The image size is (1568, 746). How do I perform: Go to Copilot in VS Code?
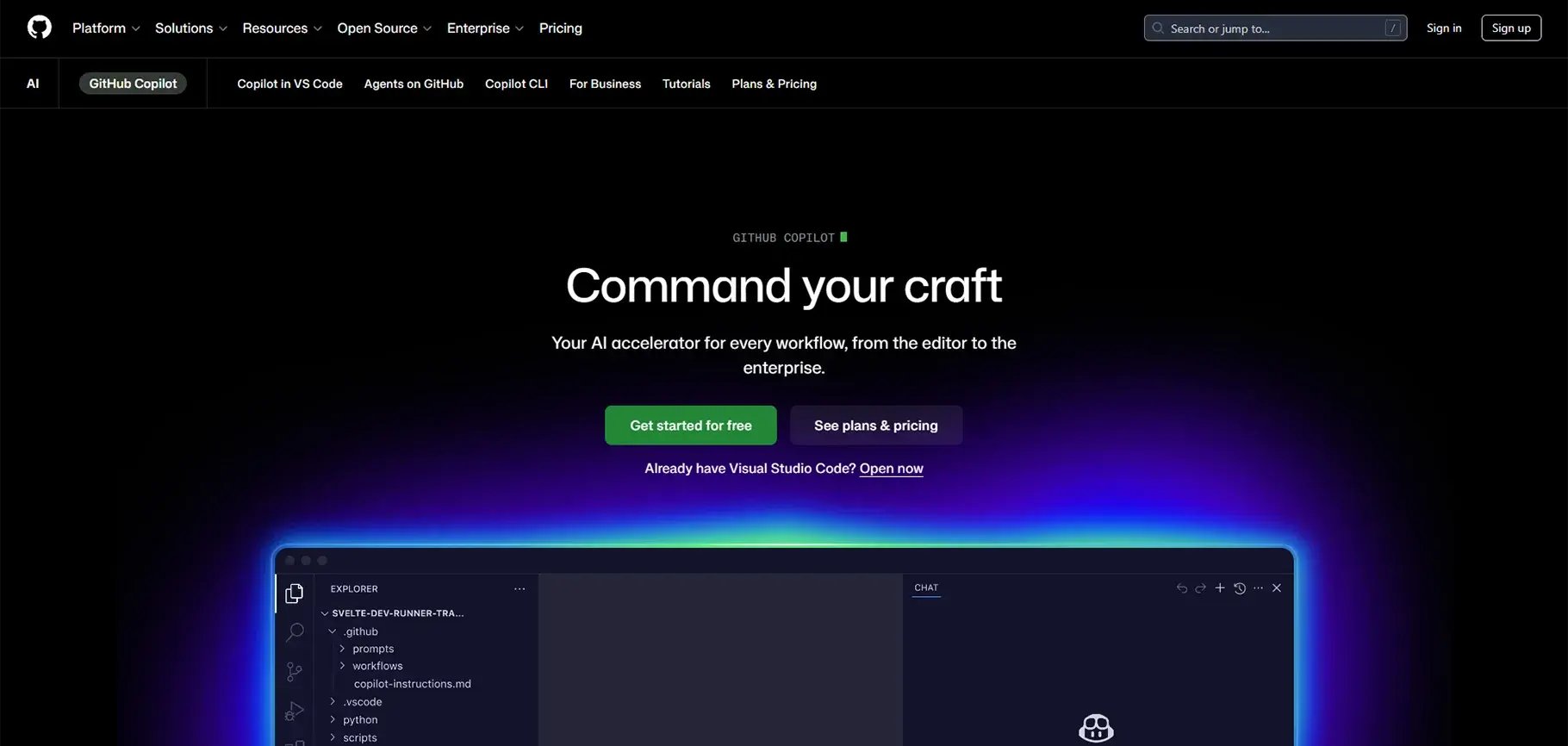(289, 84)
